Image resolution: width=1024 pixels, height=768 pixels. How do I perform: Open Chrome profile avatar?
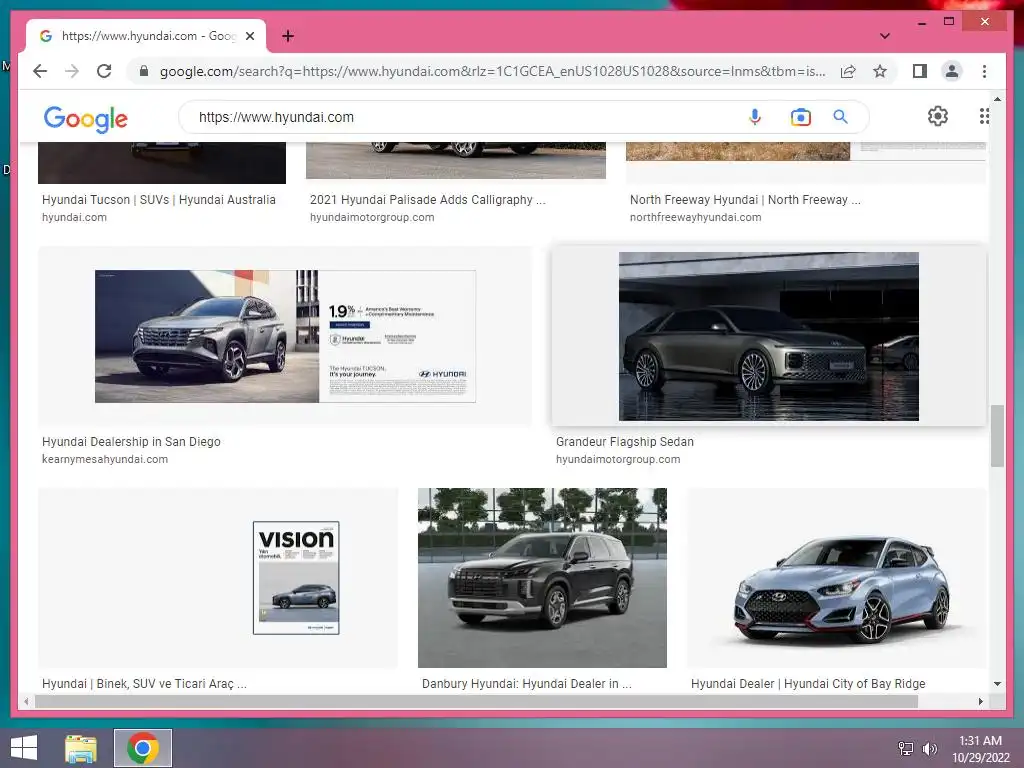[952, 71]
